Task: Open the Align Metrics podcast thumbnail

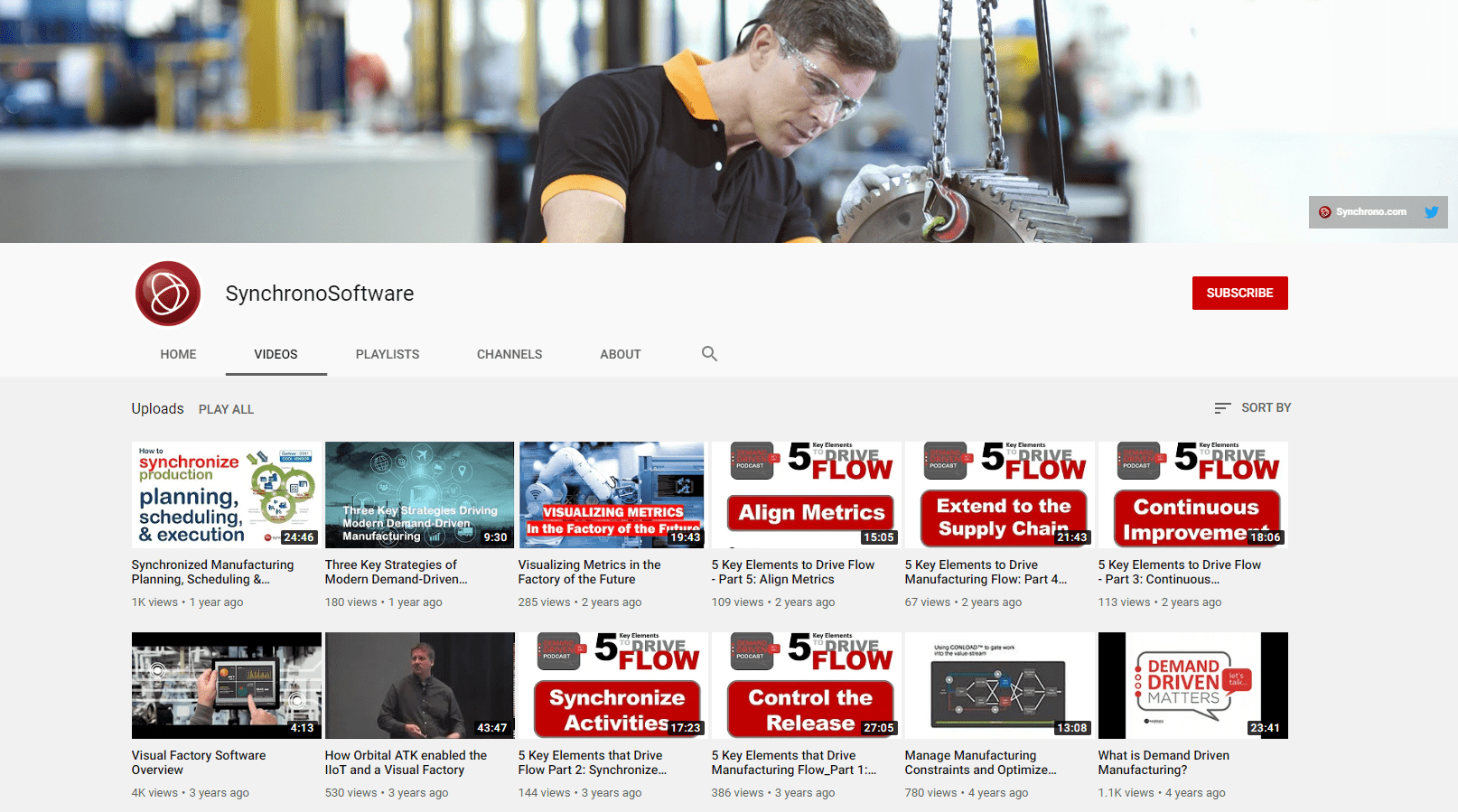Action: click(x=806, y=494)
